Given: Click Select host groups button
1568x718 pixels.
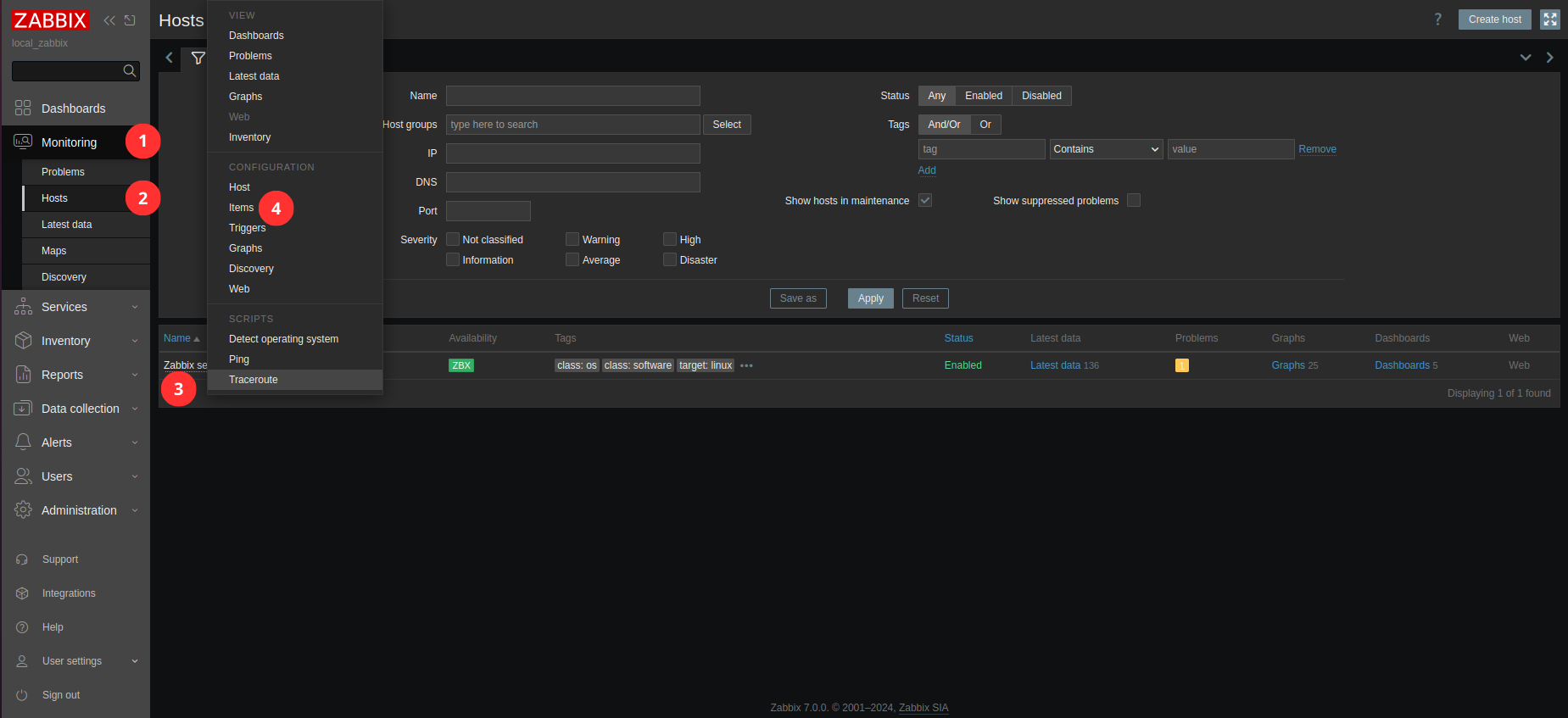Looking at the screenshot, I should (x=727, y=125).
